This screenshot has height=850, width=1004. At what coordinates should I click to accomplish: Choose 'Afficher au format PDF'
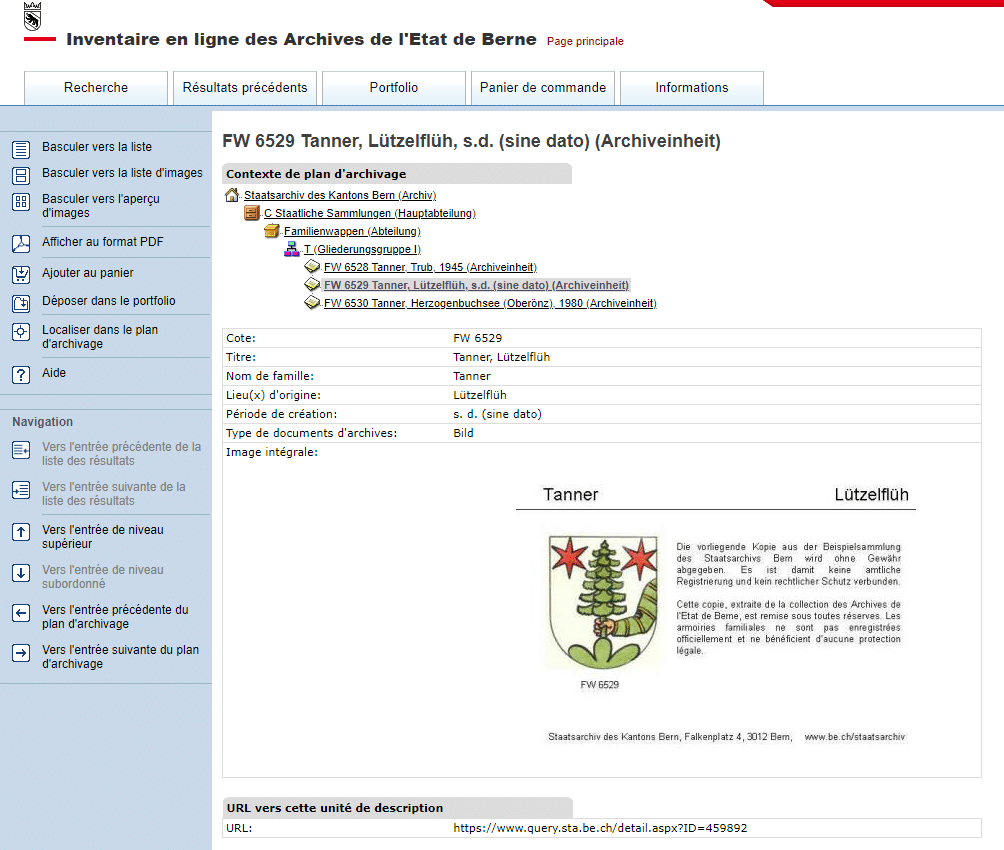tap(102, 241)
